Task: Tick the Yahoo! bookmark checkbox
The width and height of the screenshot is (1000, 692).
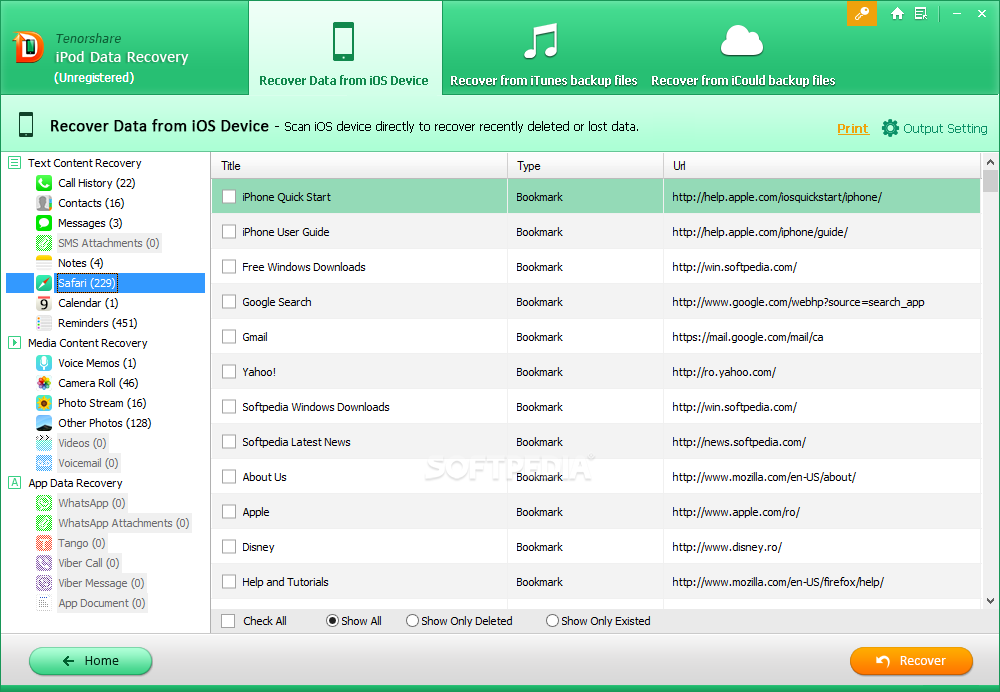Action: pos(229,372)
